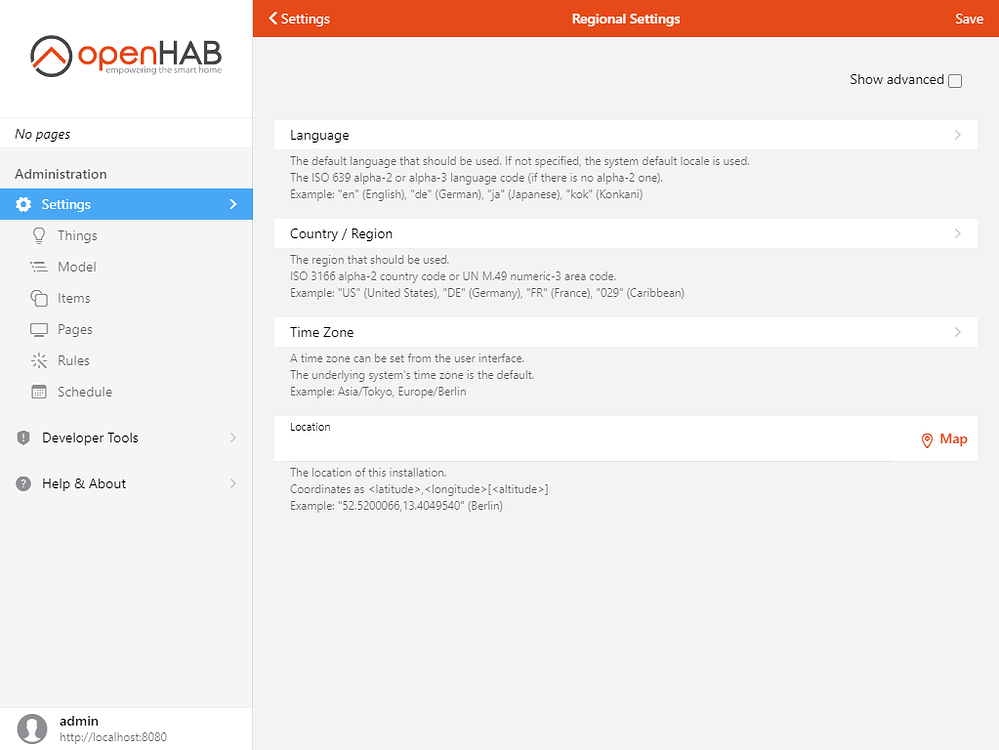The width and height of the screenshot is (999, 750).
Task: Click the Pages sidebar icon
Action: 38,329
